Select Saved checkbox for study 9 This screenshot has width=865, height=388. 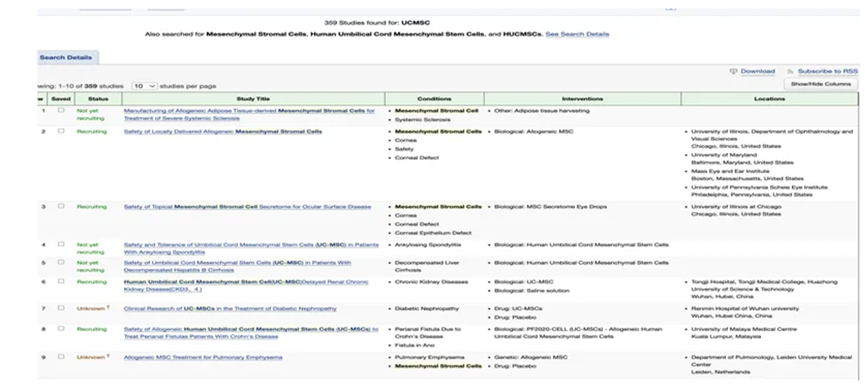[61, 357]
